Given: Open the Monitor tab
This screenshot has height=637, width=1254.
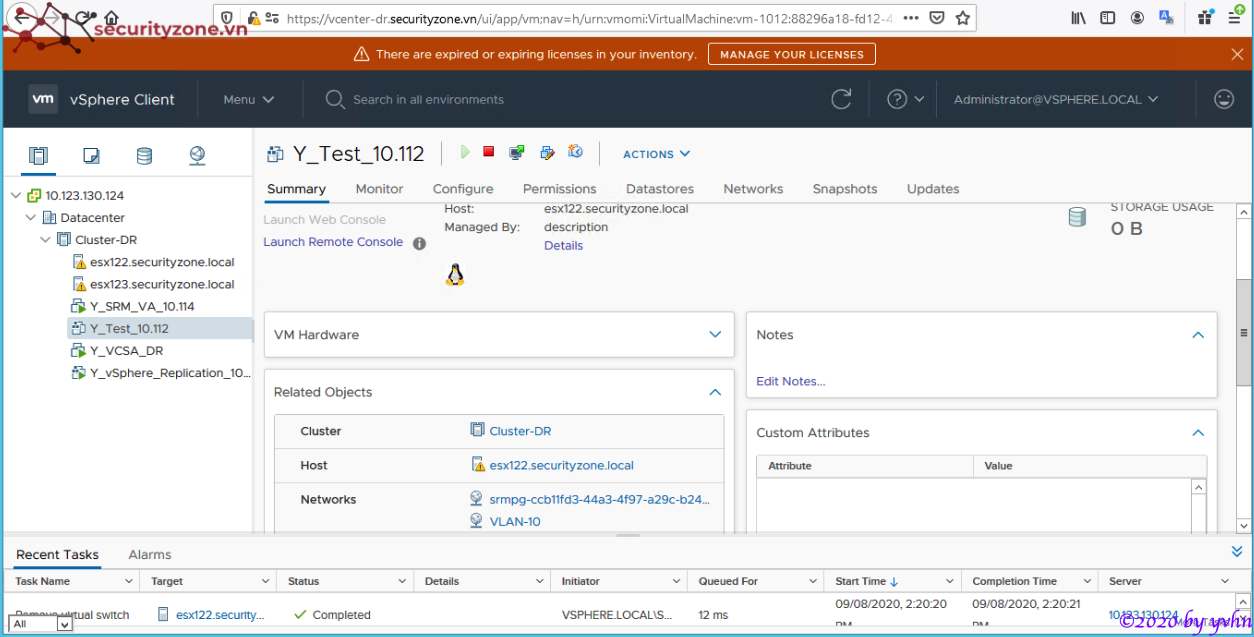Looking at the screenshot, I should pyautogui.click(x=379, y=189).
